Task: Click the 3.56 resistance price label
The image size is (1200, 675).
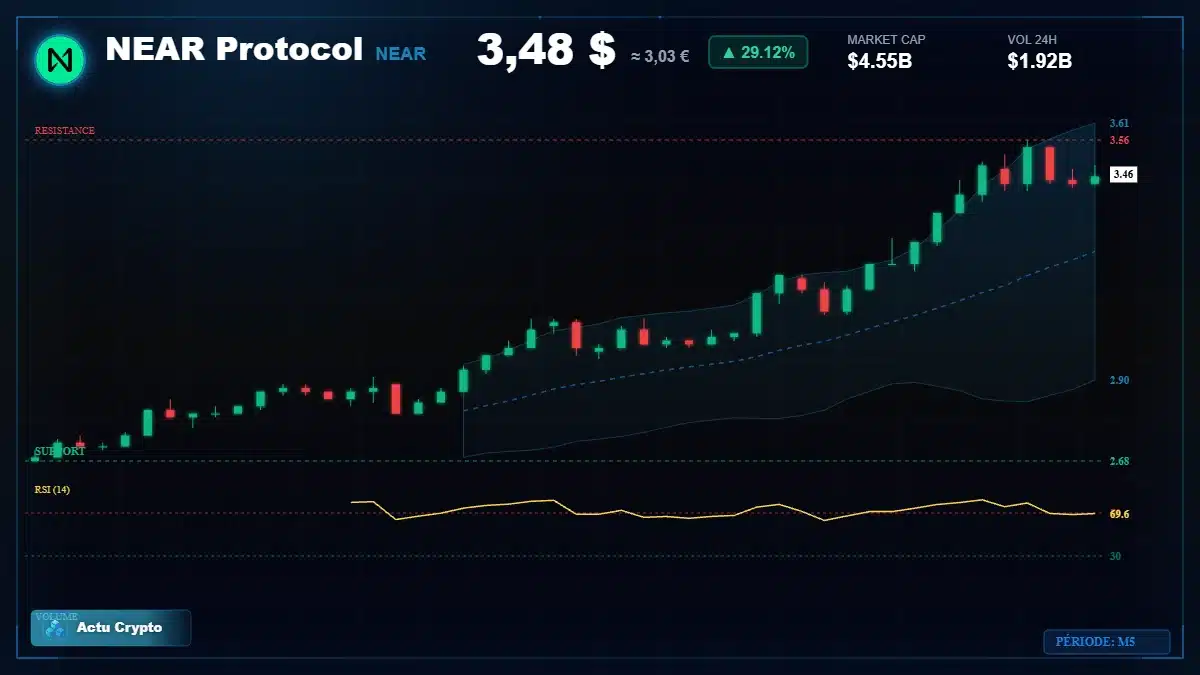Action: 1119,140
